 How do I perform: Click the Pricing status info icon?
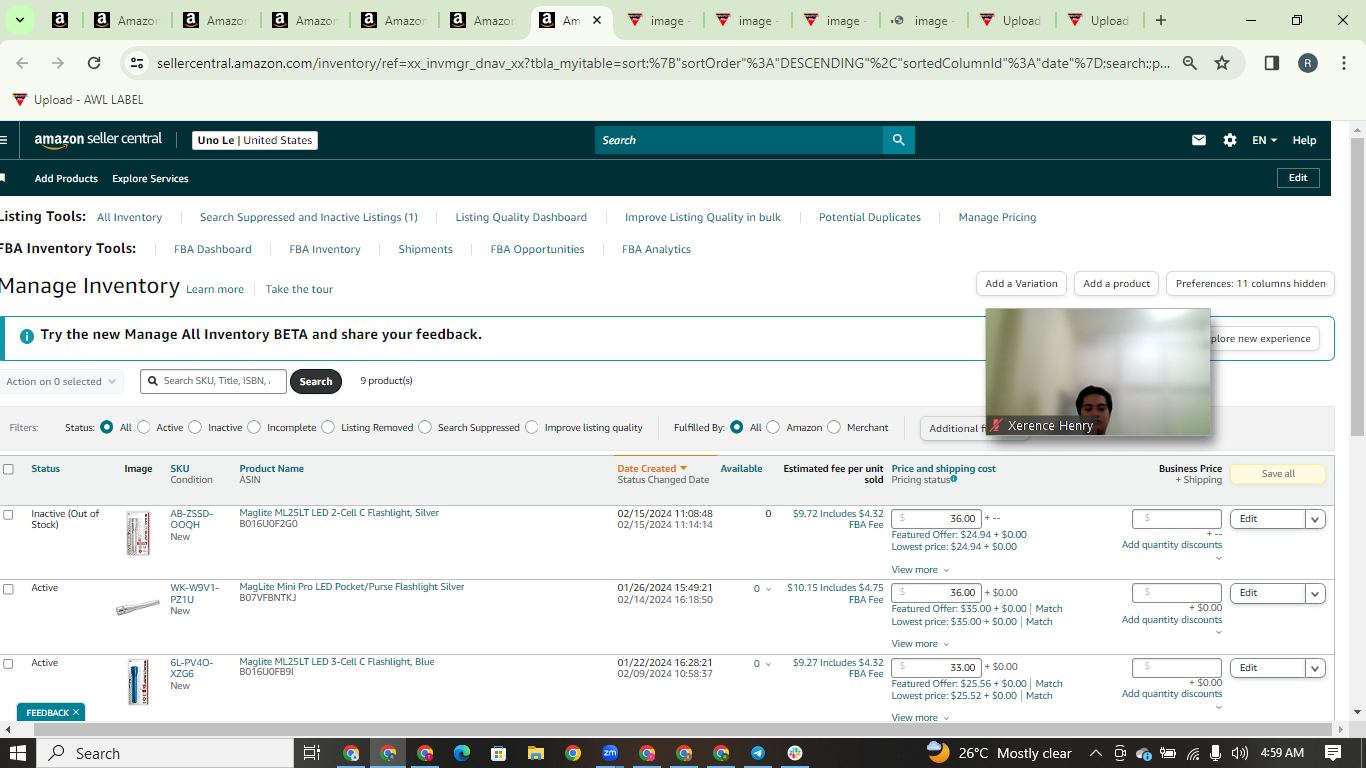click(x=953, y=479)
